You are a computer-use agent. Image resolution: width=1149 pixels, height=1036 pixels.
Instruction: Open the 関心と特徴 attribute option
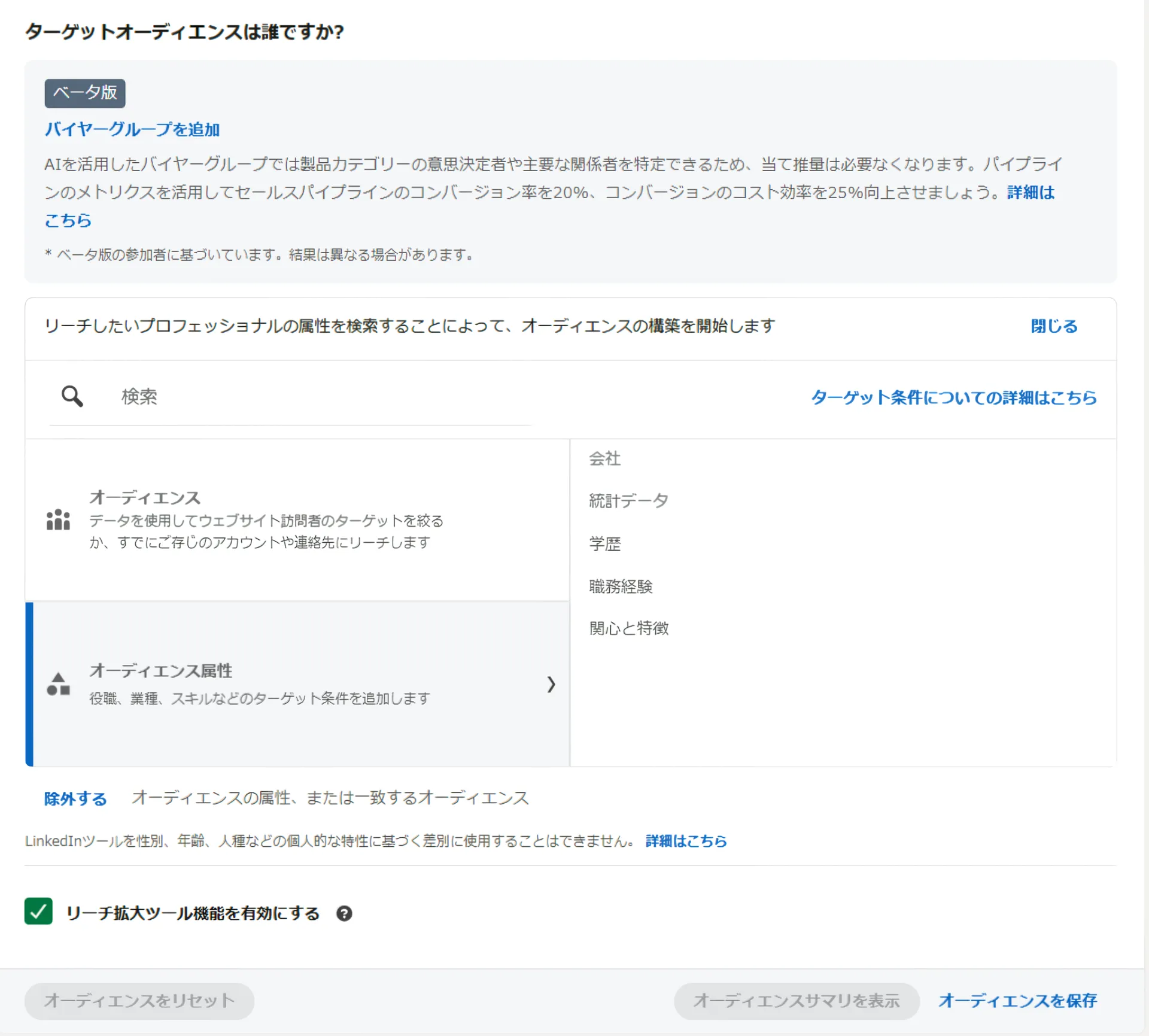click(x=628, y=628)
